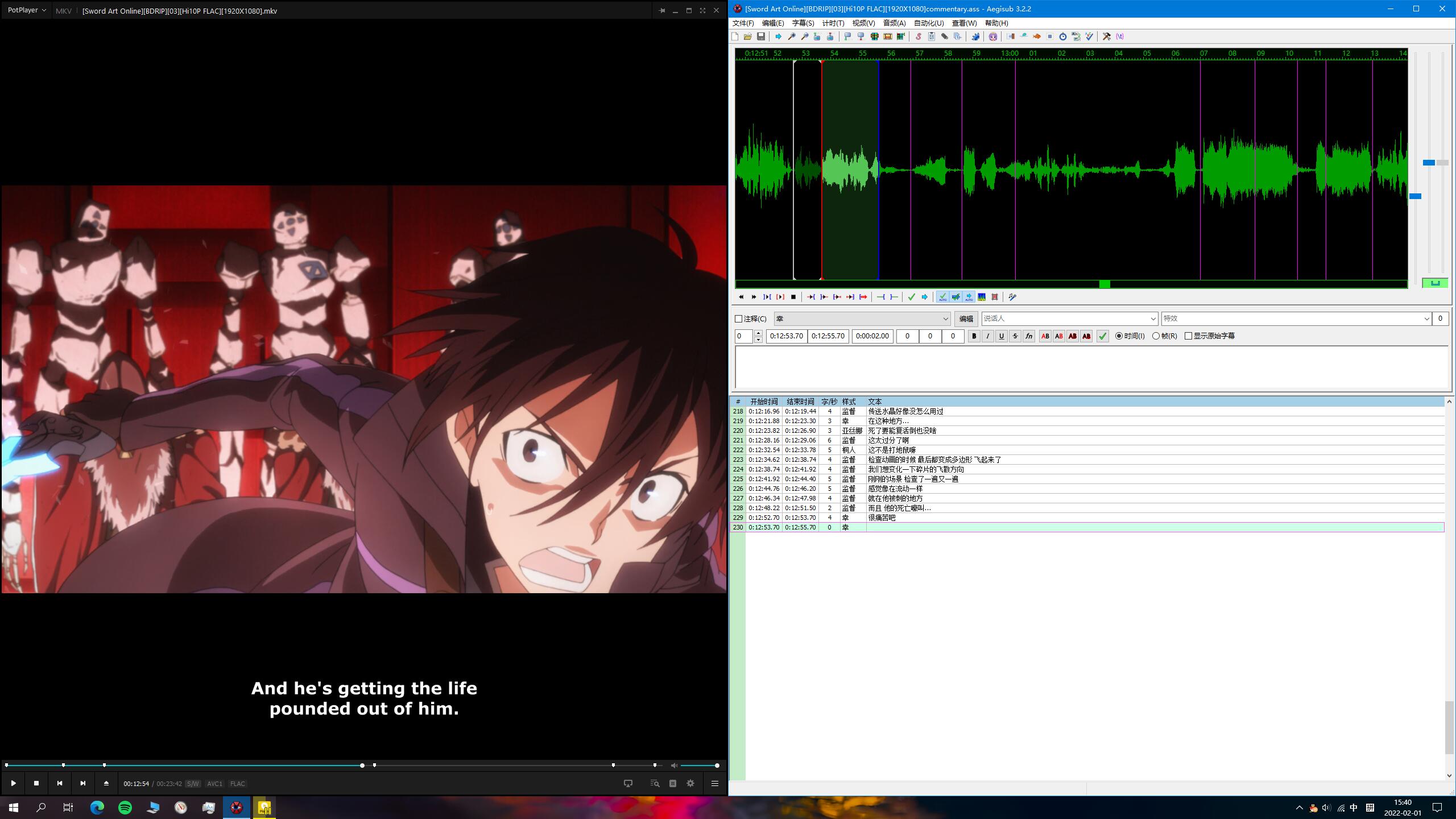The height and width of the screenshot is (819, 1456).
Task: Toggle auto scroll audio display
Action: 969,297
